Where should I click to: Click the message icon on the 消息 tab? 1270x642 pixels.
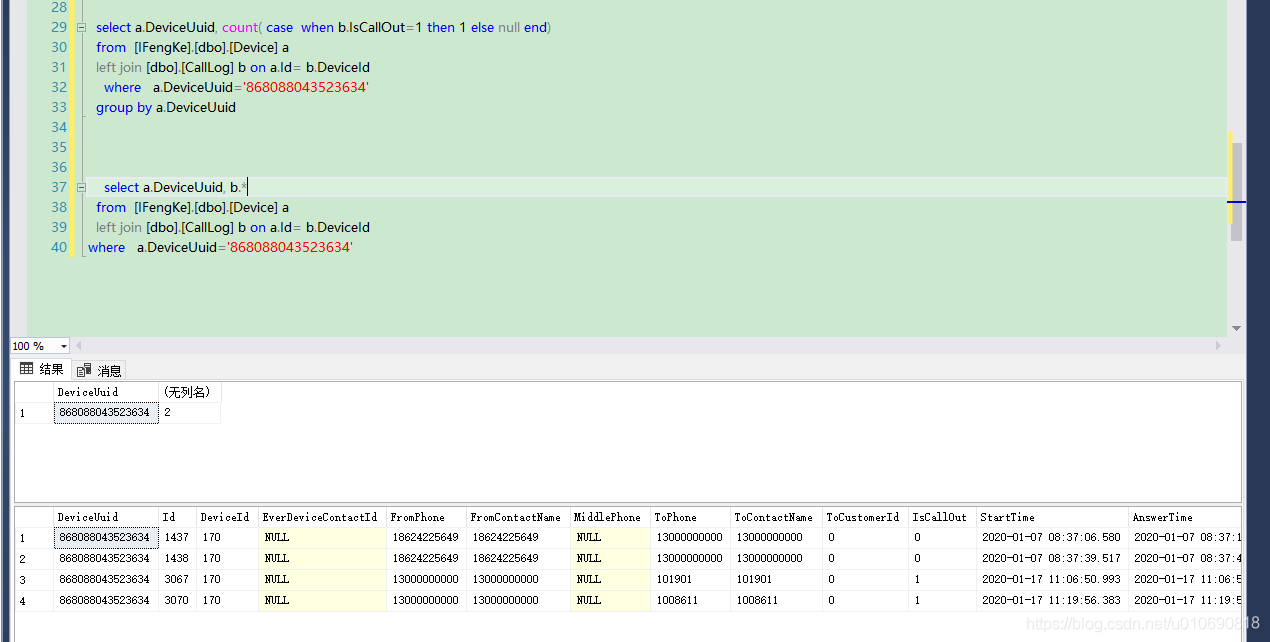(84, 368)
